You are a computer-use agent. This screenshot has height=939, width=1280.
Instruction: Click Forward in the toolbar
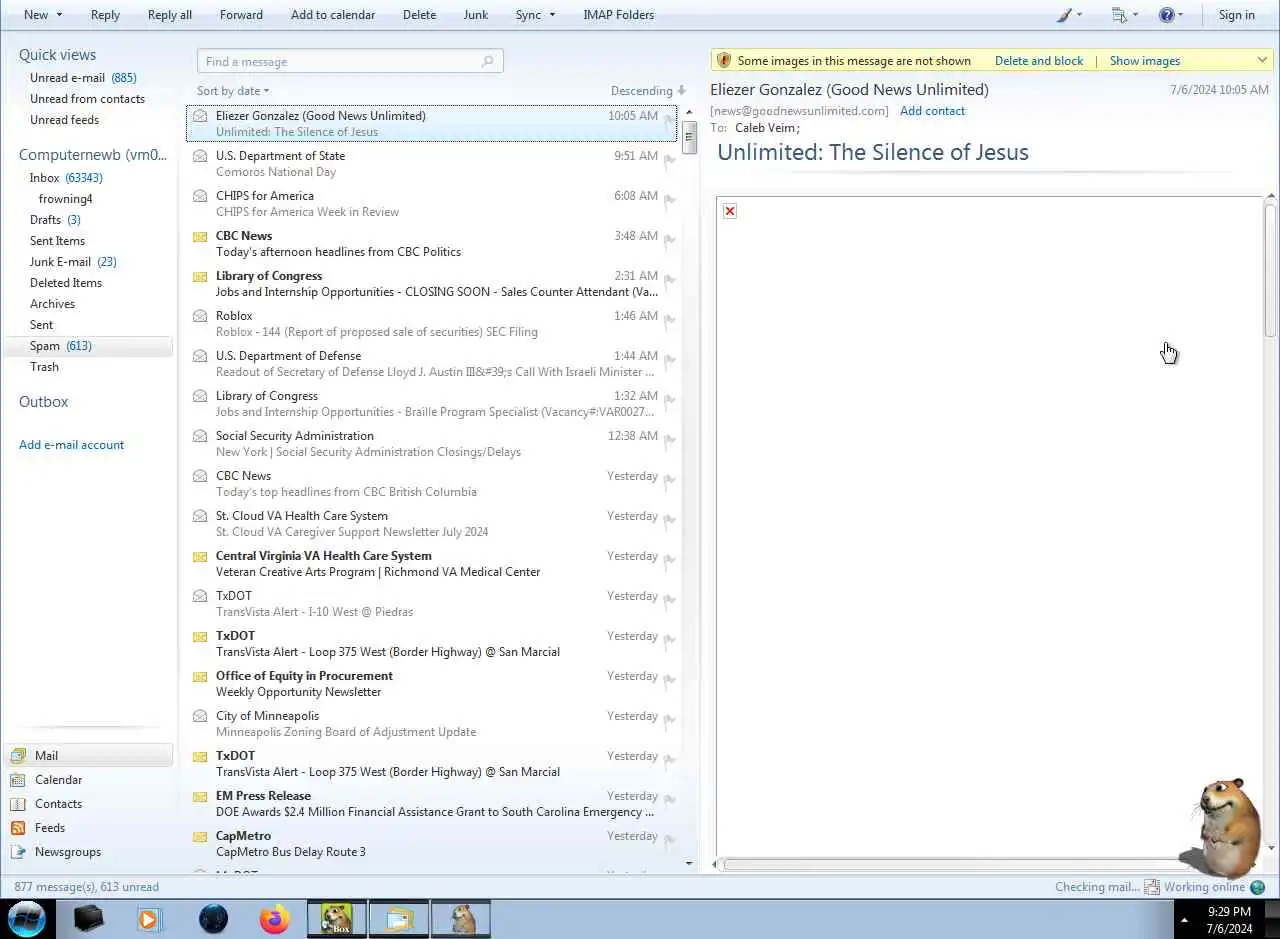coord(241,15)
